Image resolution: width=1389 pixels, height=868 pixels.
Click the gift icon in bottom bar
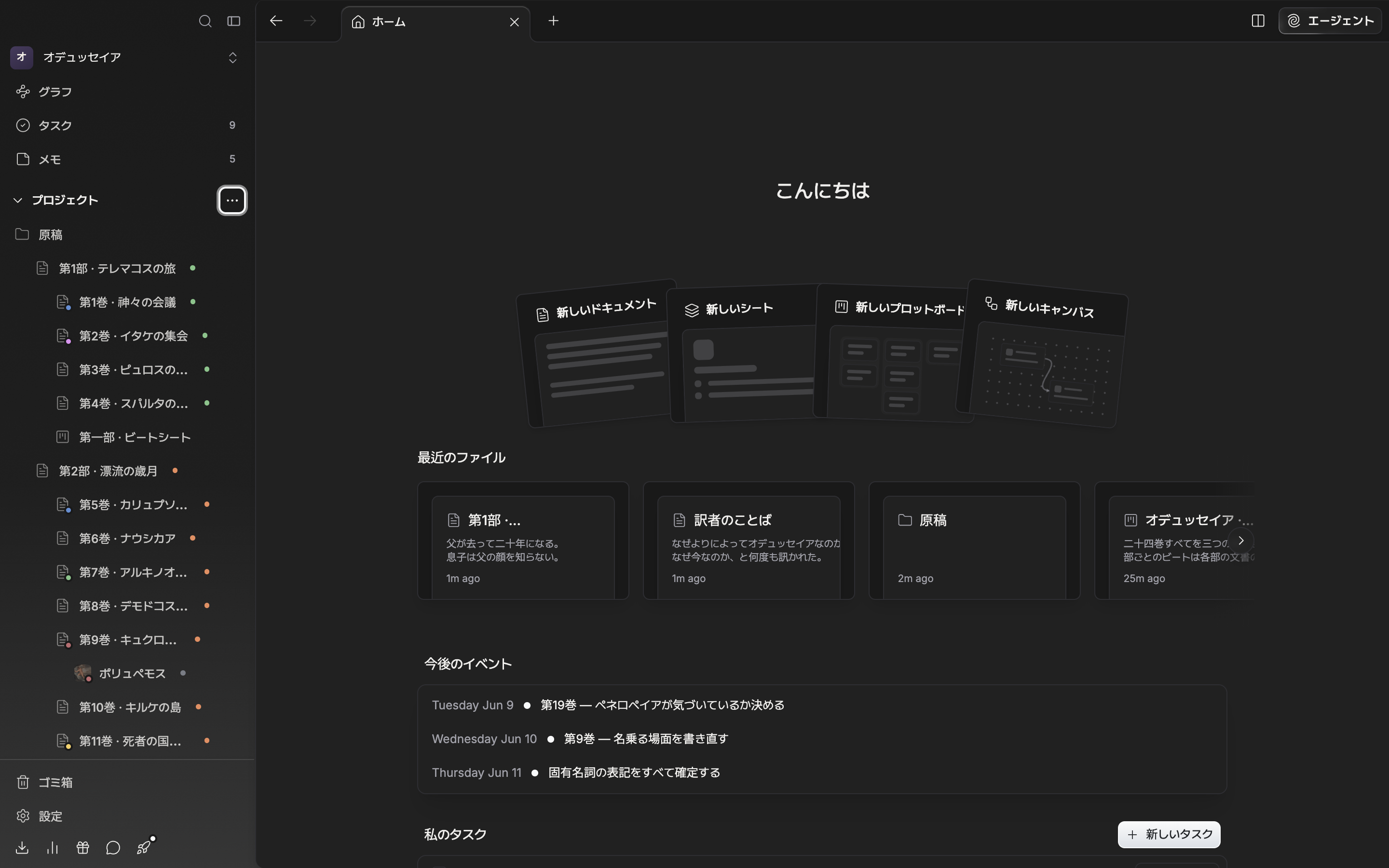tap(82, 848)
